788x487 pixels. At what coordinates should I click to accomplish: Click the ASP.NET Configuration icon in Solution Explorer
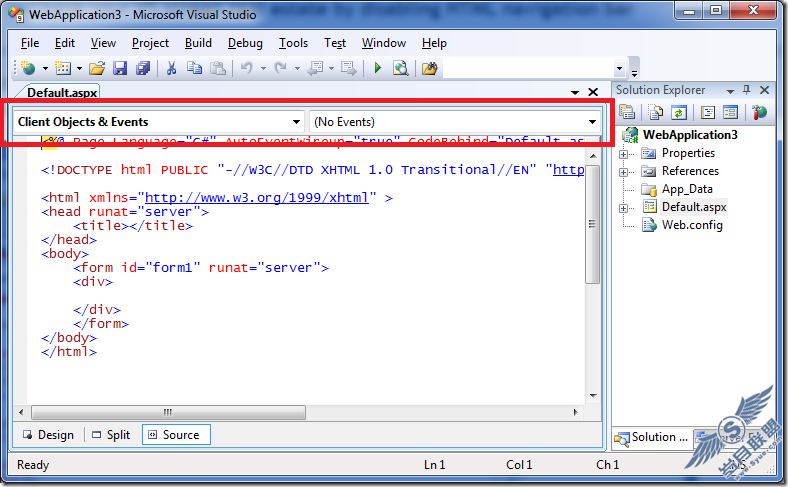point(759,112)
